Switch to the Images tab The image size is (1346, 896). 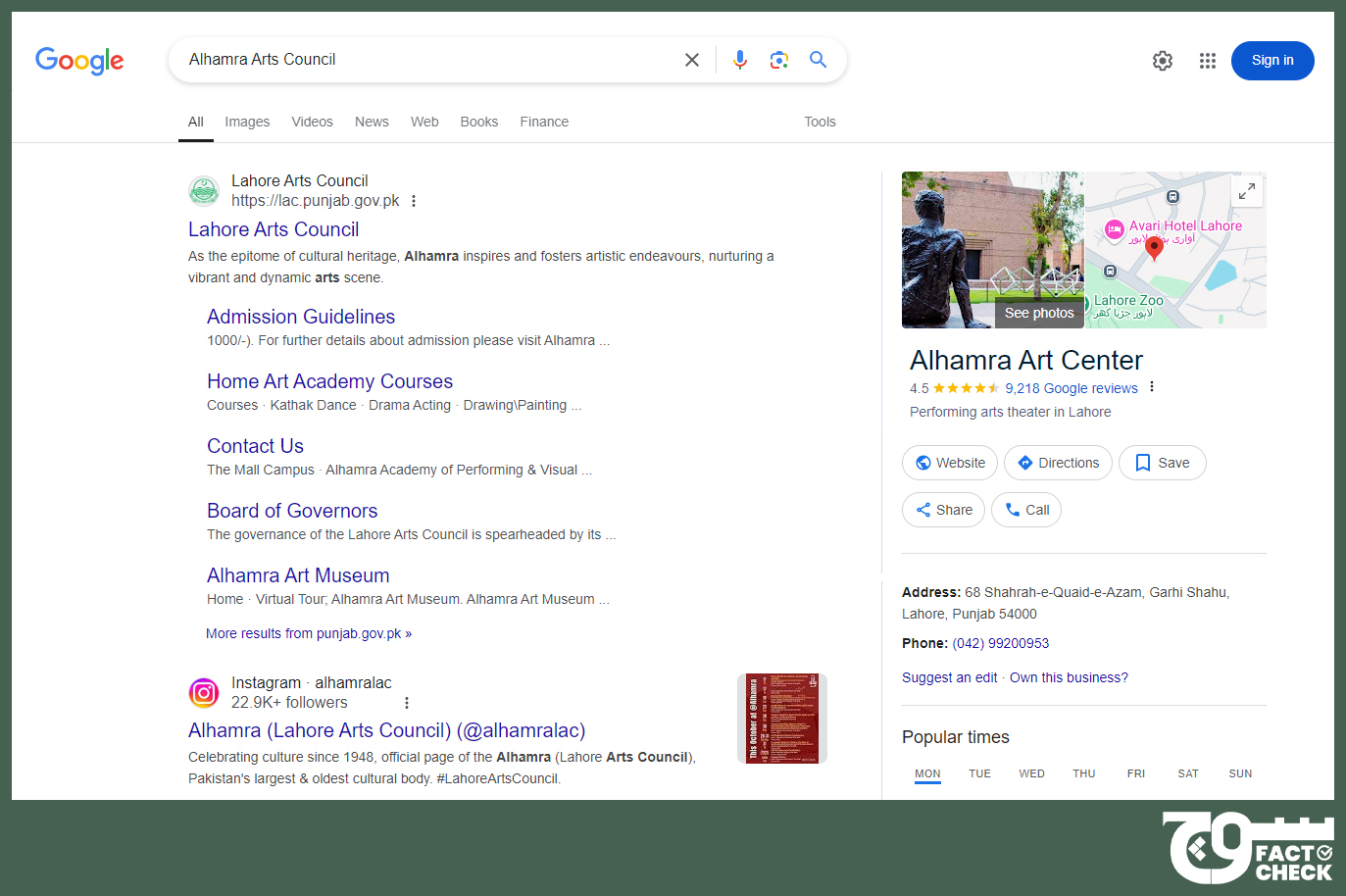click(x=247, y=122)
